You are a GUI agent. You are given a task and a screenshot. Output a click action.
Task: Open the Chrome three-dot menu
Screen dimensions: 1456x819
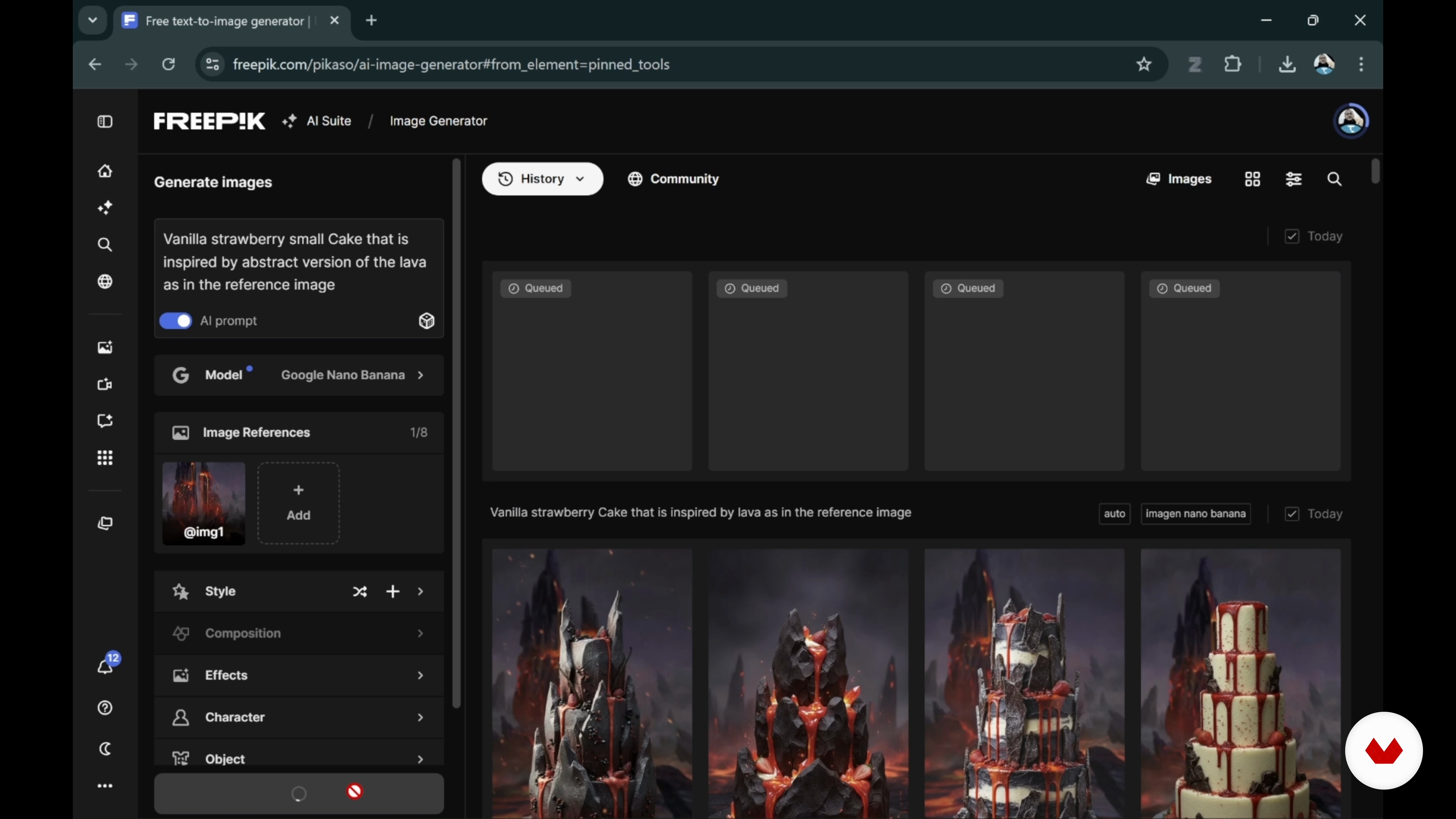[1361, 64]
